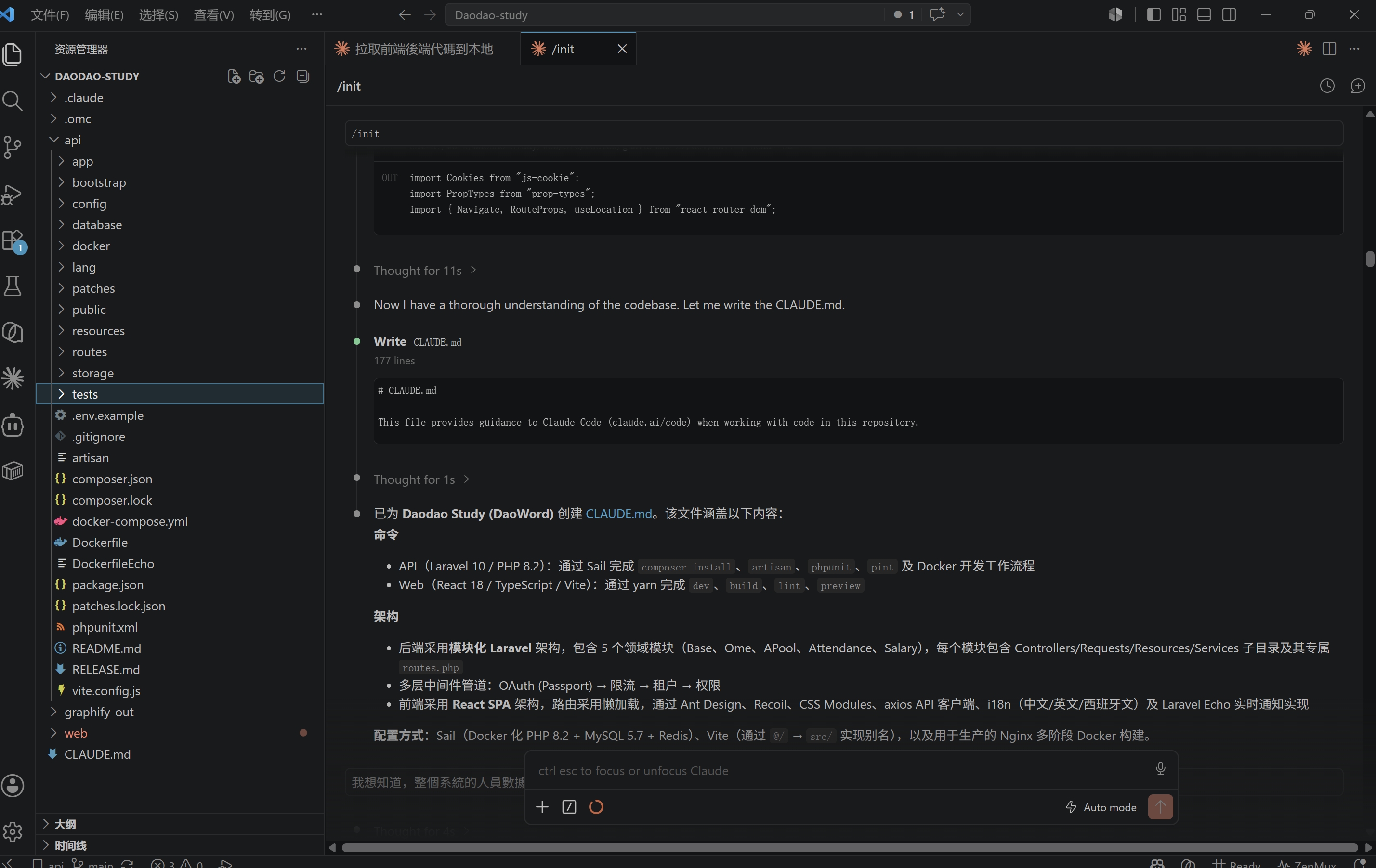Viewport: 1376px width, 868px height.
Task: Open Extensions view with update badge
Action: pos(13,240)
